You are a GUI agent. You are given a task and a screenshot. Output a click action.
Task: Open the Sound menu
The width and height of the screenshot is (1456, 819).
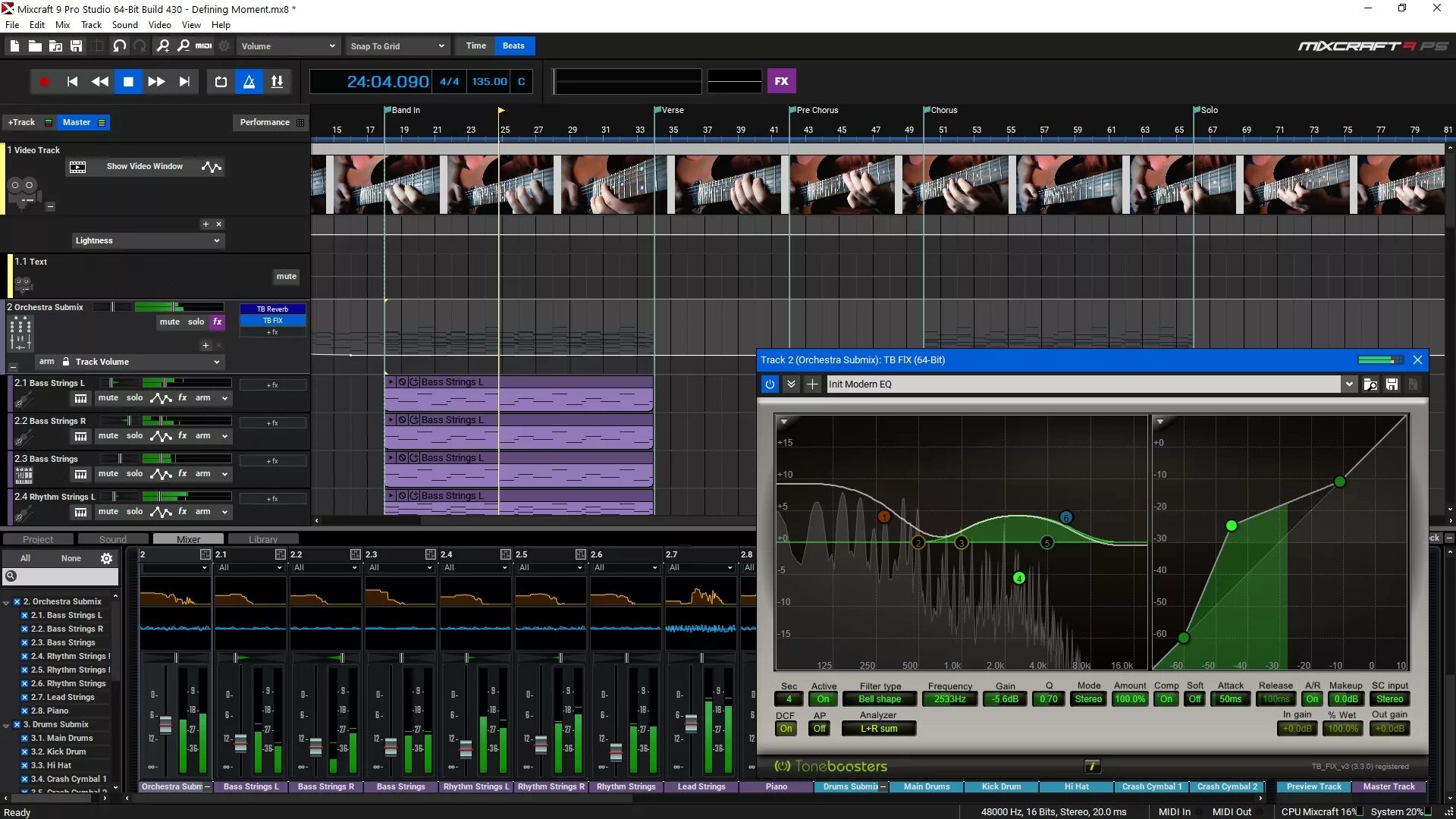(124, 25)
